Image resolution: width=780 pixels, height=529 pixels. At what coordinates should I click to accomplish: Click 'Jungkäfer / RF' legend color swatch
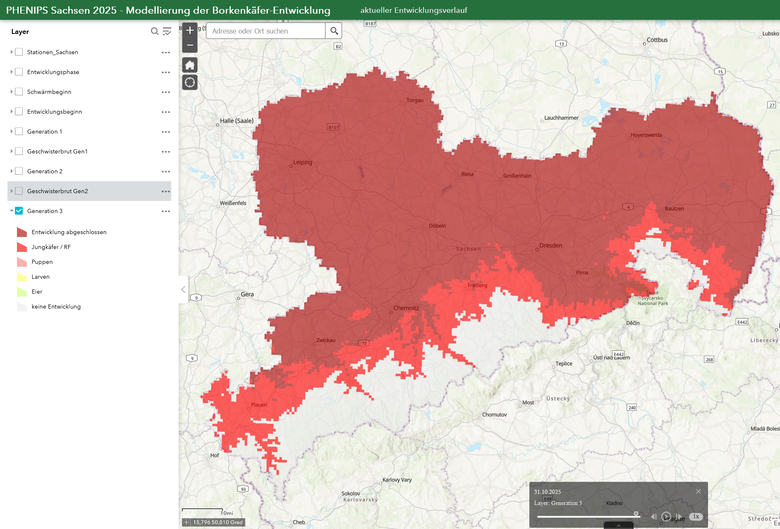22,247
